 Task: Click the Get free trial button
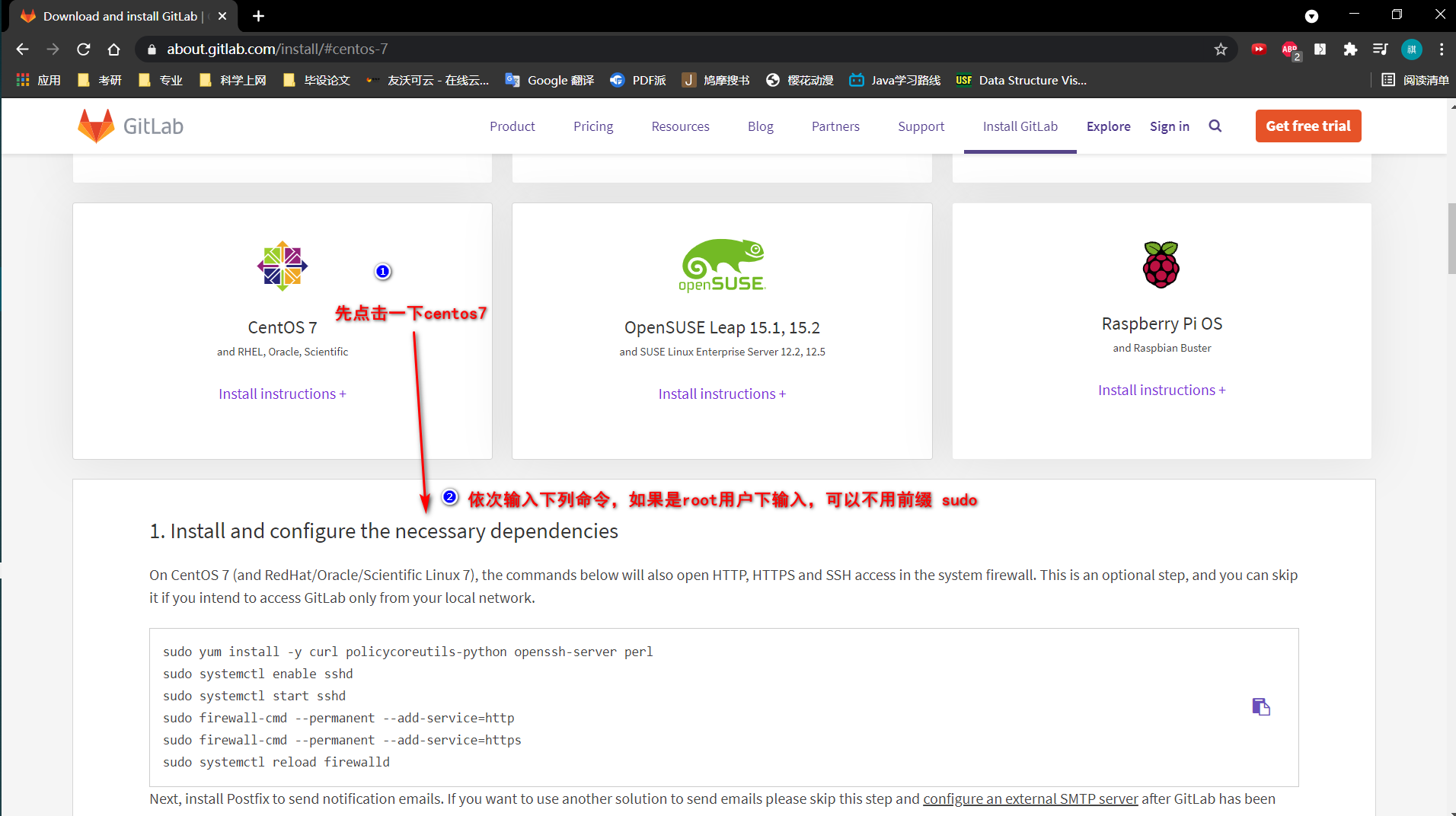pyautogui.click(x=1308, y=126)
